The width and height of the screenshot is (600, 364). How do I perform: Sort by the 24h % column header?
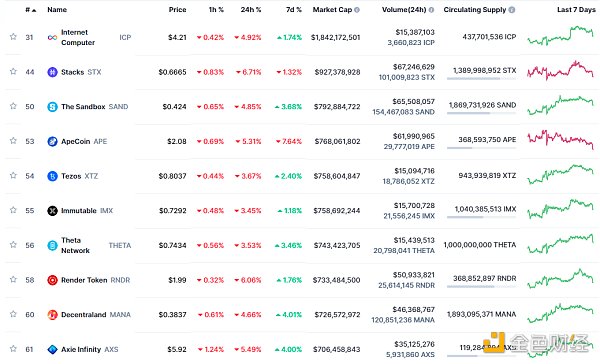pos(251,10)
